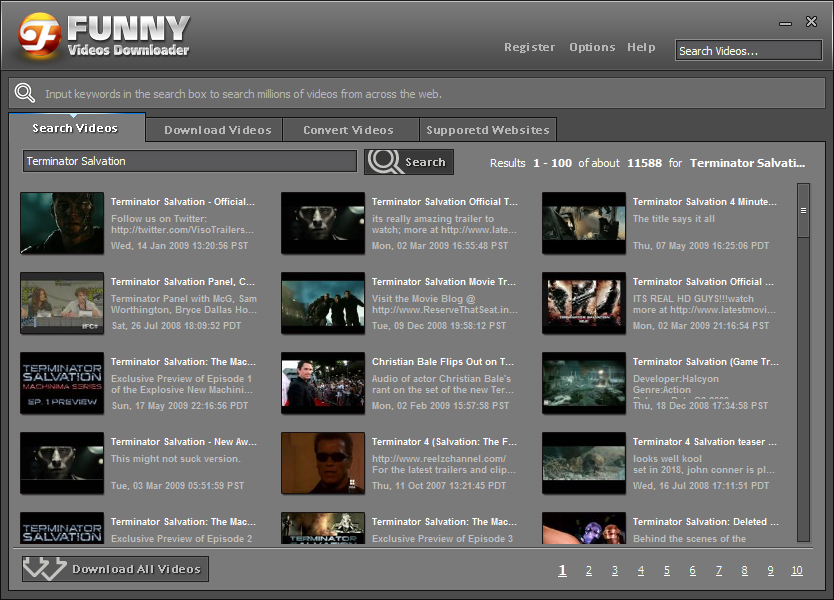Click 'This might not suck version.' description
The height and width of the screenshot is (600, 834).
[x=176, y=459]
